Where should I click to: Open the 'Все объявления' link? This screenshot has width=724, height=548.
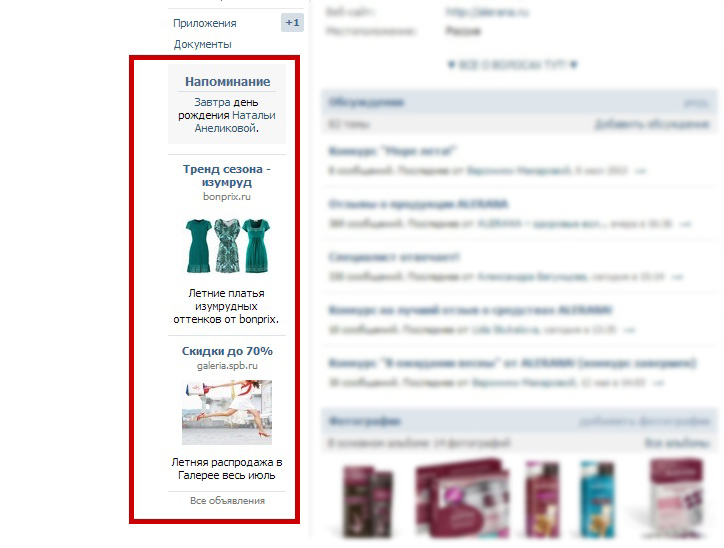click(227, 501)
